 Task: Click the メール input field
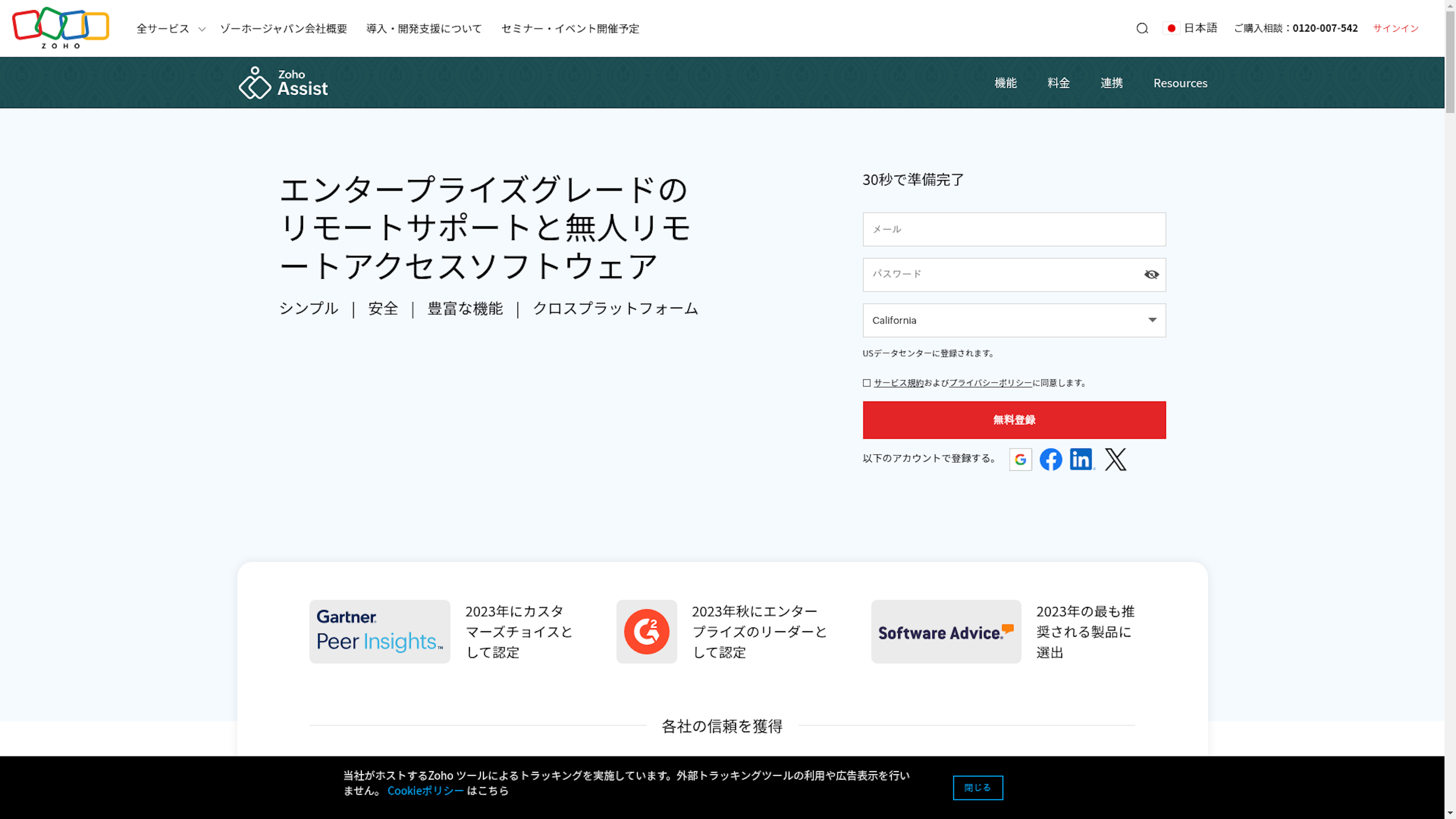(x=1014, y=229)
